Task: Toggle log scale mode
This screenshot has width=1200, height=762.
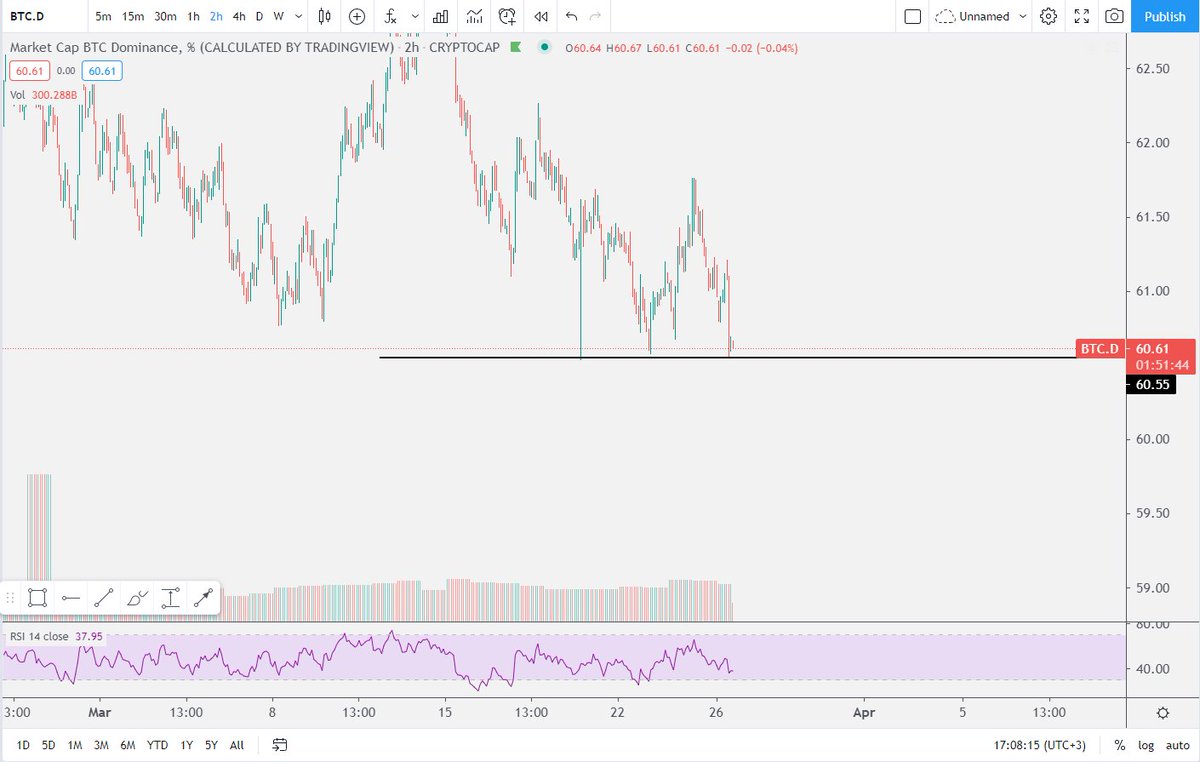Action: coord(1145,745)
